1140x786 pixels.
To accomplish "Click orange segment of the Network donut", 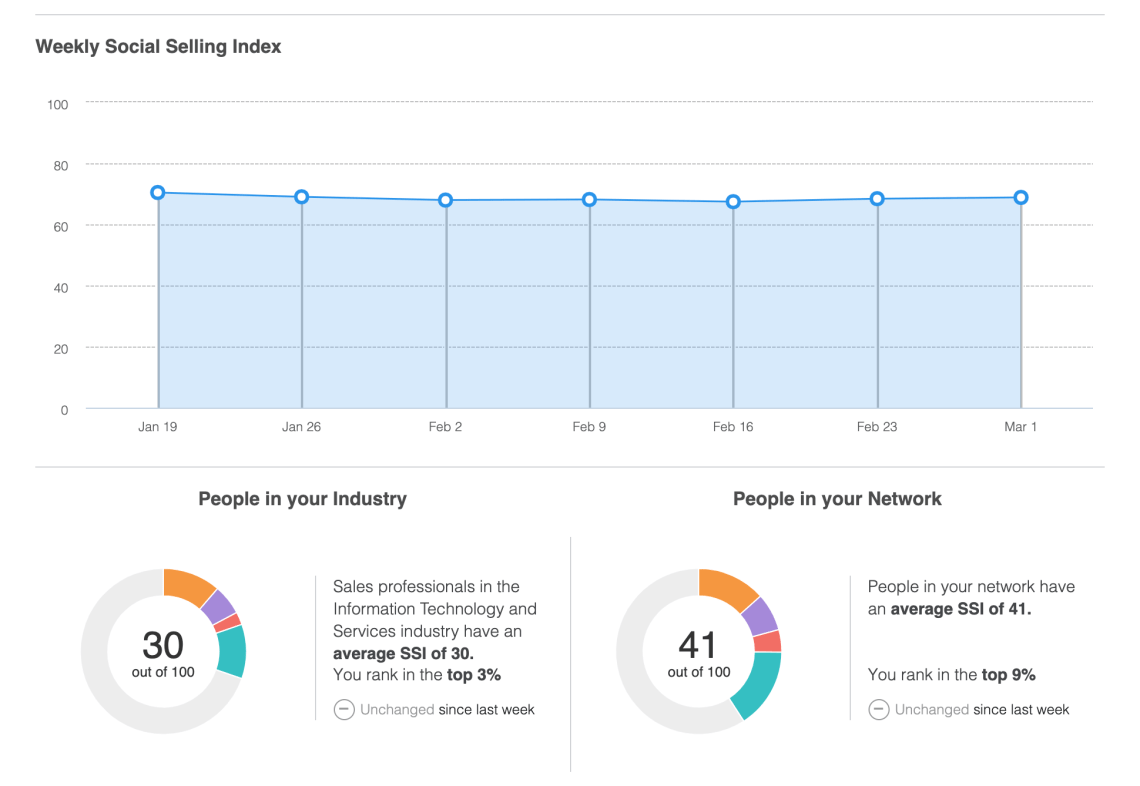I will tap(726, 586).
